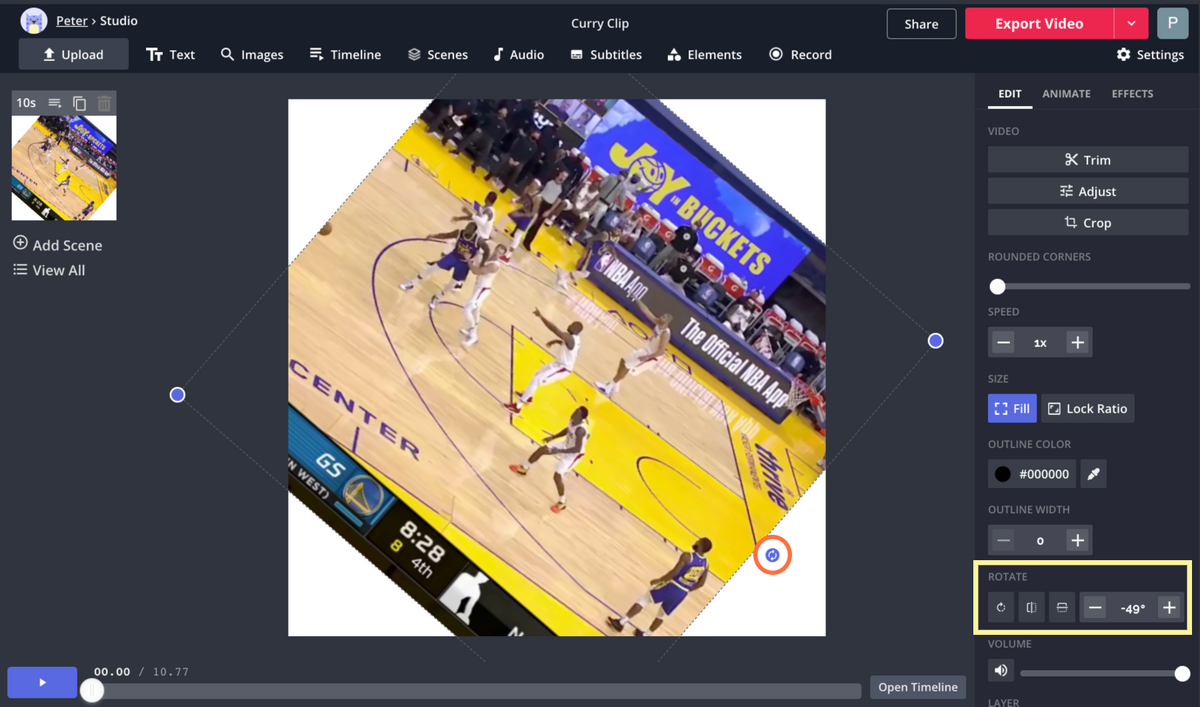
Task: Click the rotate handle on the video canvas
Action: pyautogui.click(x=772, y=555)
